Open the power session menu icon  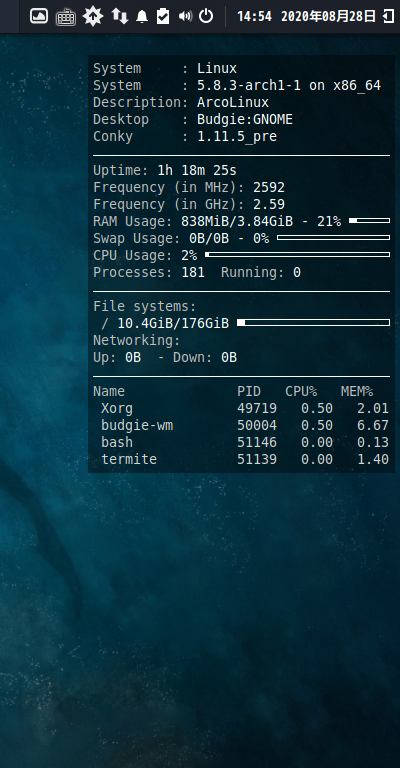(206, 16)
